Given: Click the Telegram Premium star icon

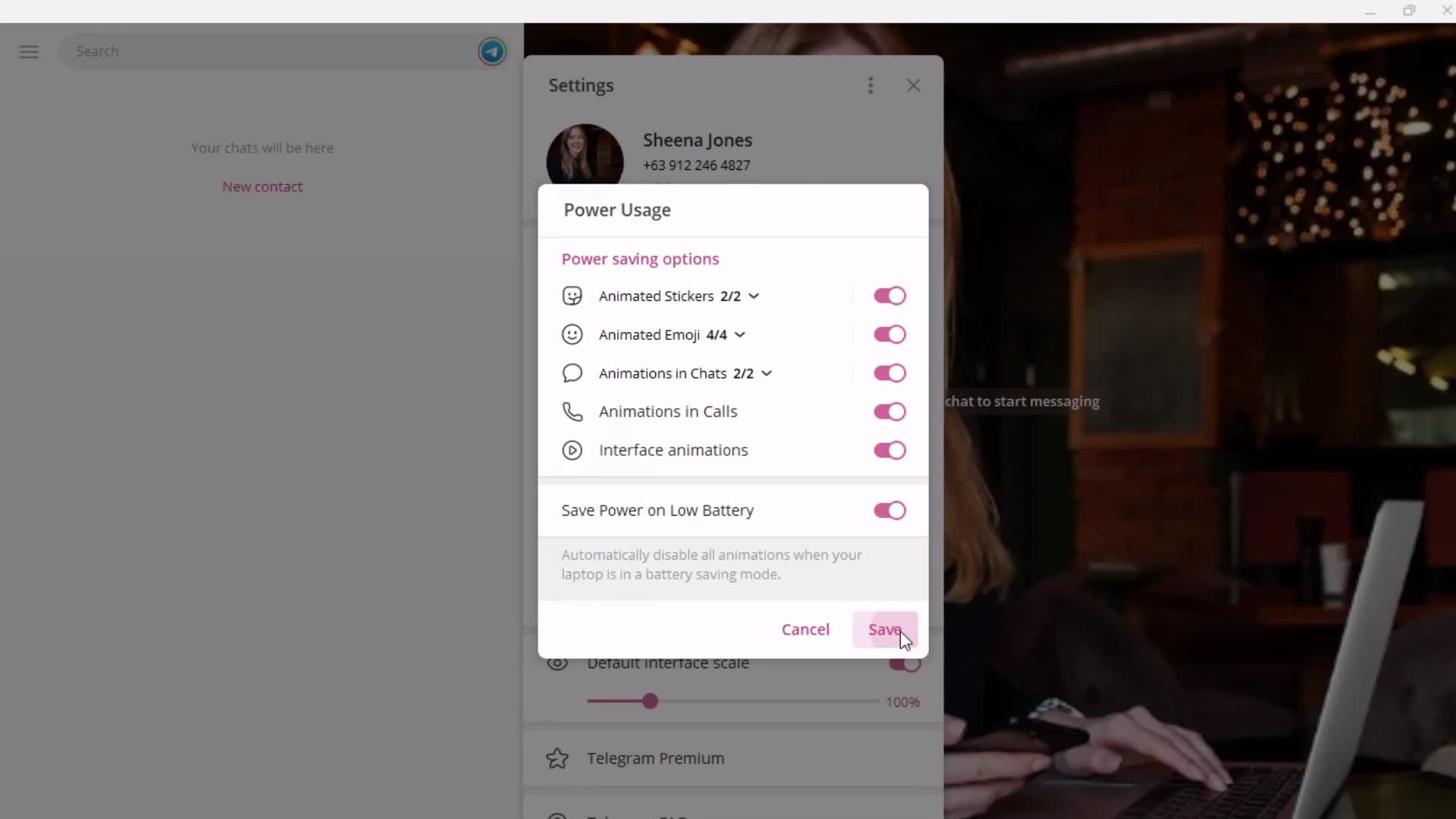Looking at the screenshot, I should click(x=559, y=758).
